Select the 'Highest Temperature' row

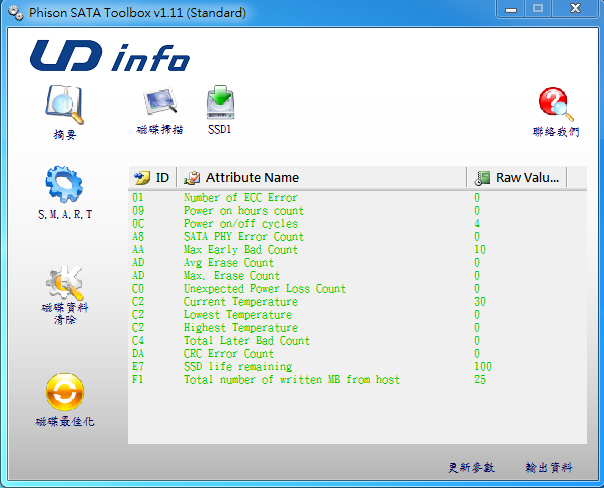[x=357, y=328]
